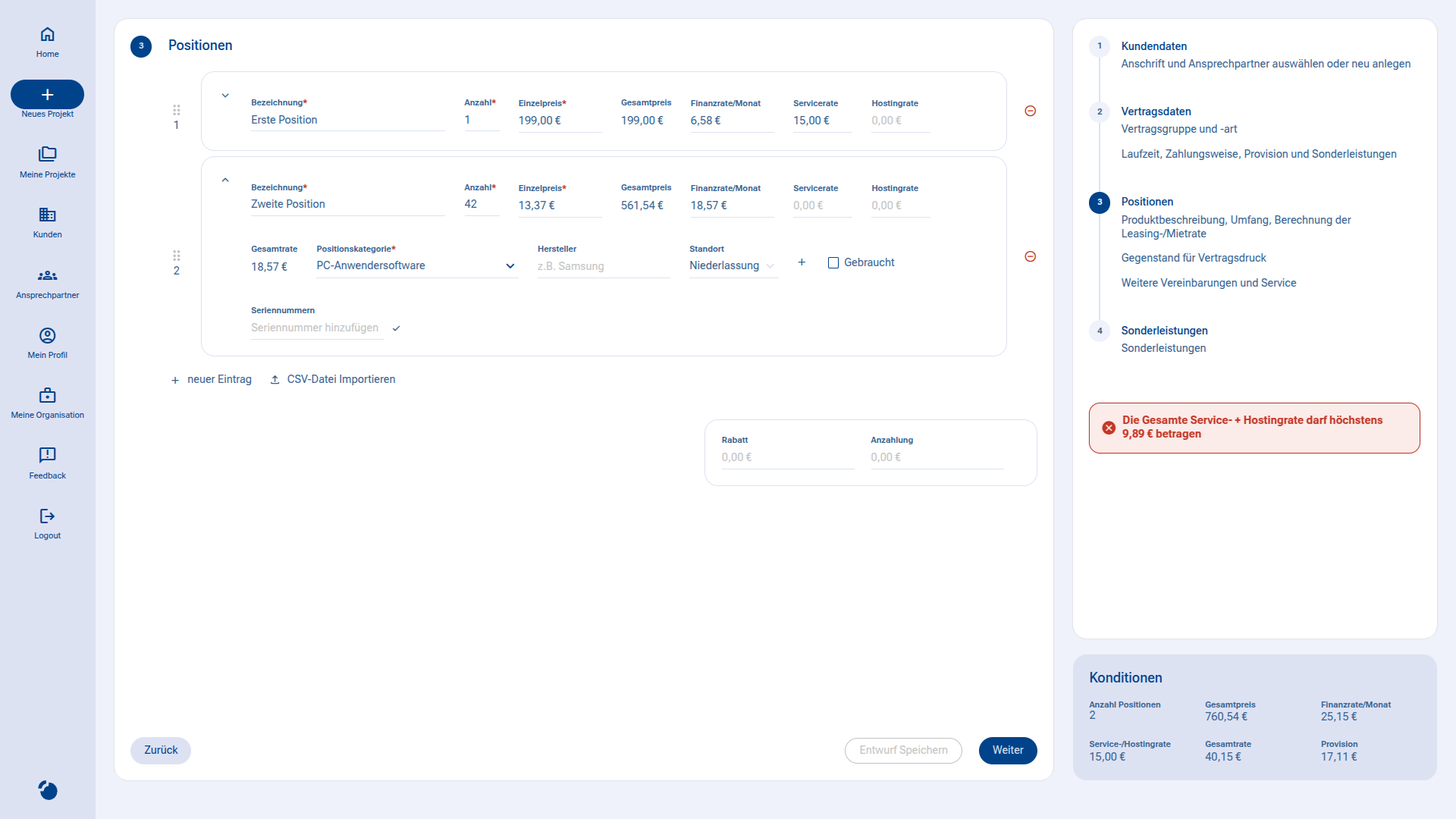The image size is (1456, 819).
Task: Edit Bezeichnung field Erste Position
Action: pos(347,120)
